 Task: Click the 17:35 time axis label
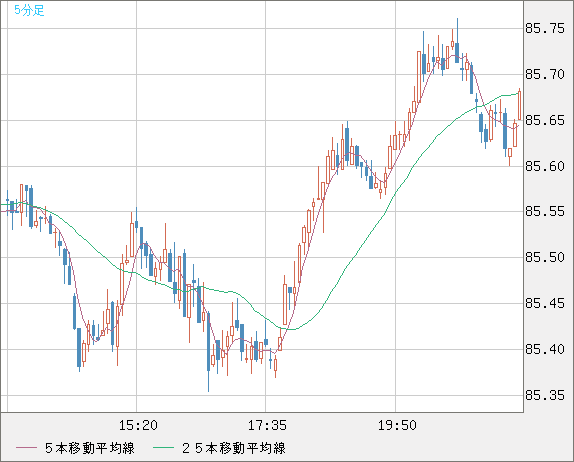[267, 425]
